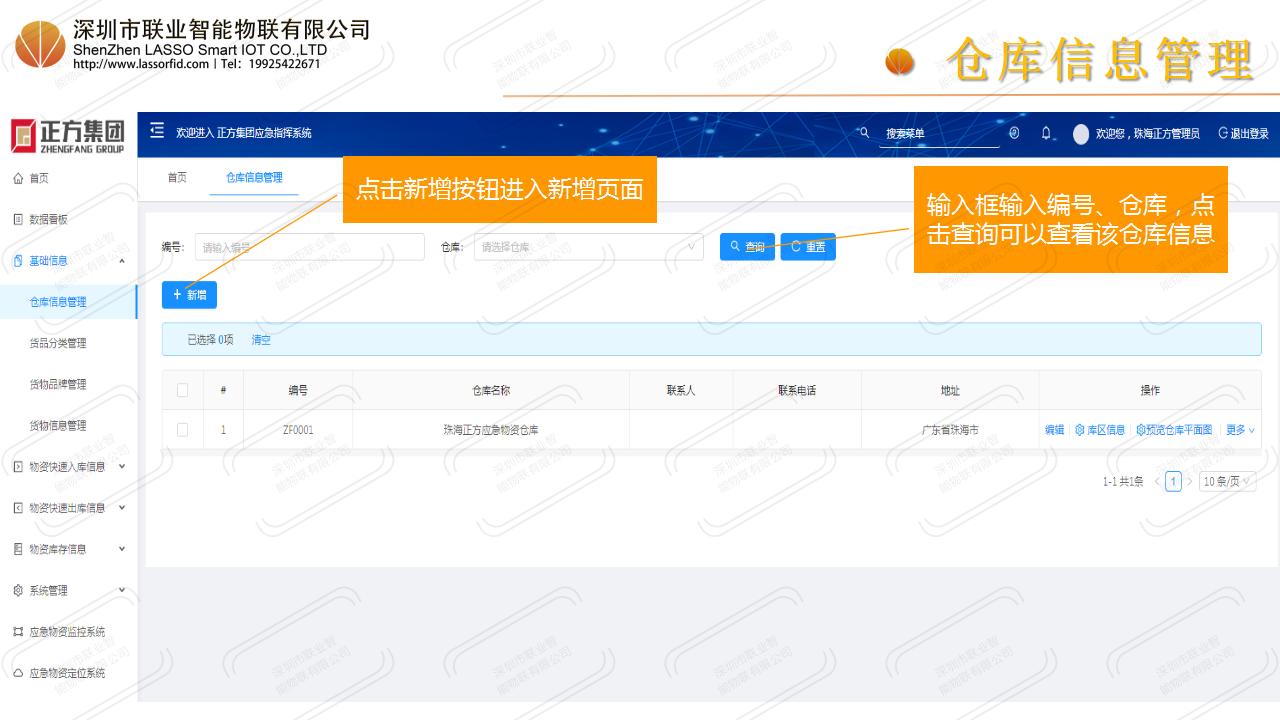1280x720 pixels.
Task: Click the user avatar icon
Action: [1080, 134]
